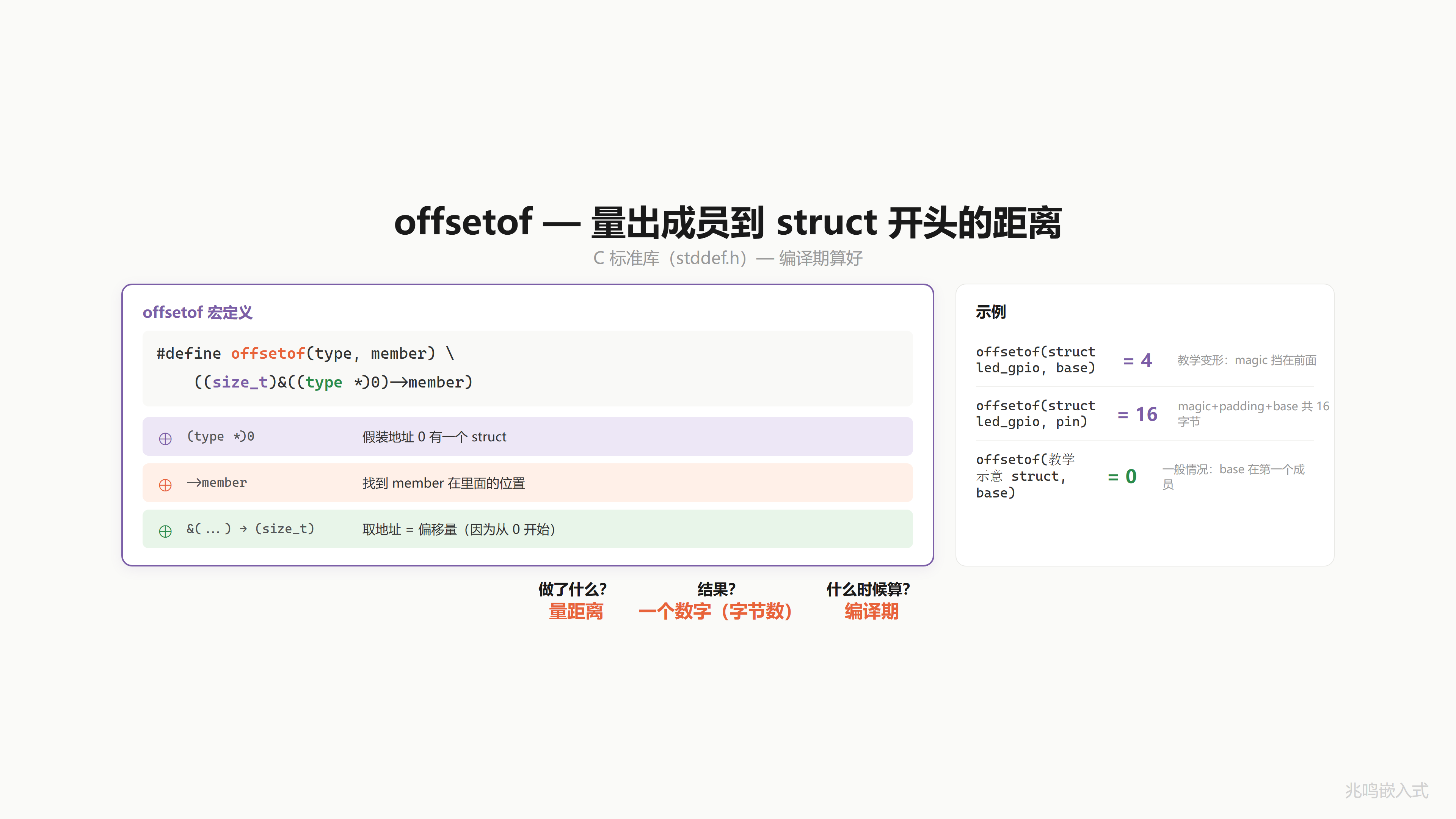Click the text "假装地址 0 有一个 struct"
This screenshot has height=819, width=1456.
(434, 437)
